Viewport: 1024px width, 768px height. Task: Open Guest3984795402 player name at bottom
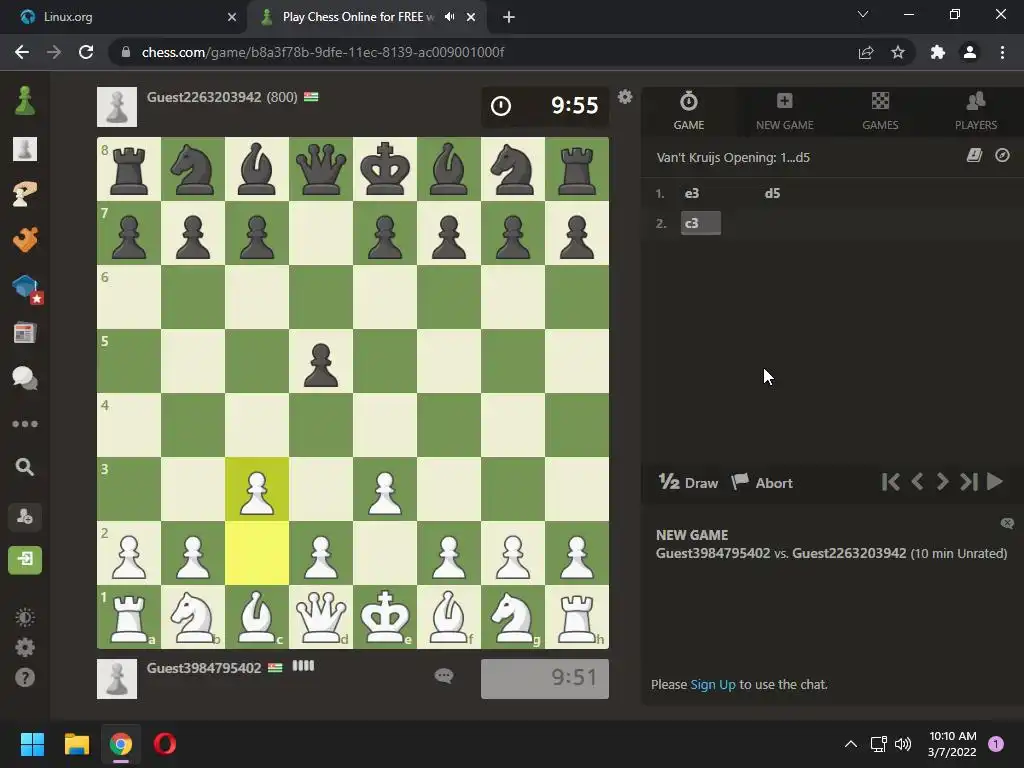(204, 668)
